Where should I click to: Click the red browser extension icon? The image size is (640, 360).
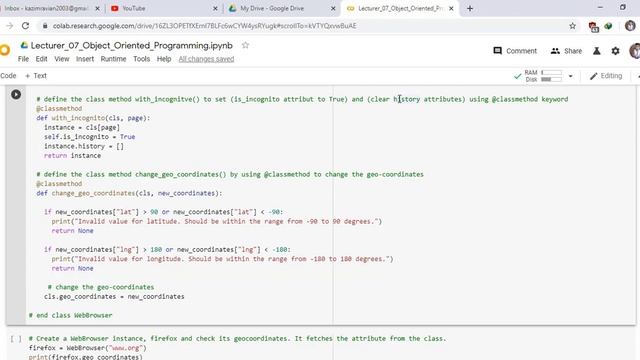[593, 27]
